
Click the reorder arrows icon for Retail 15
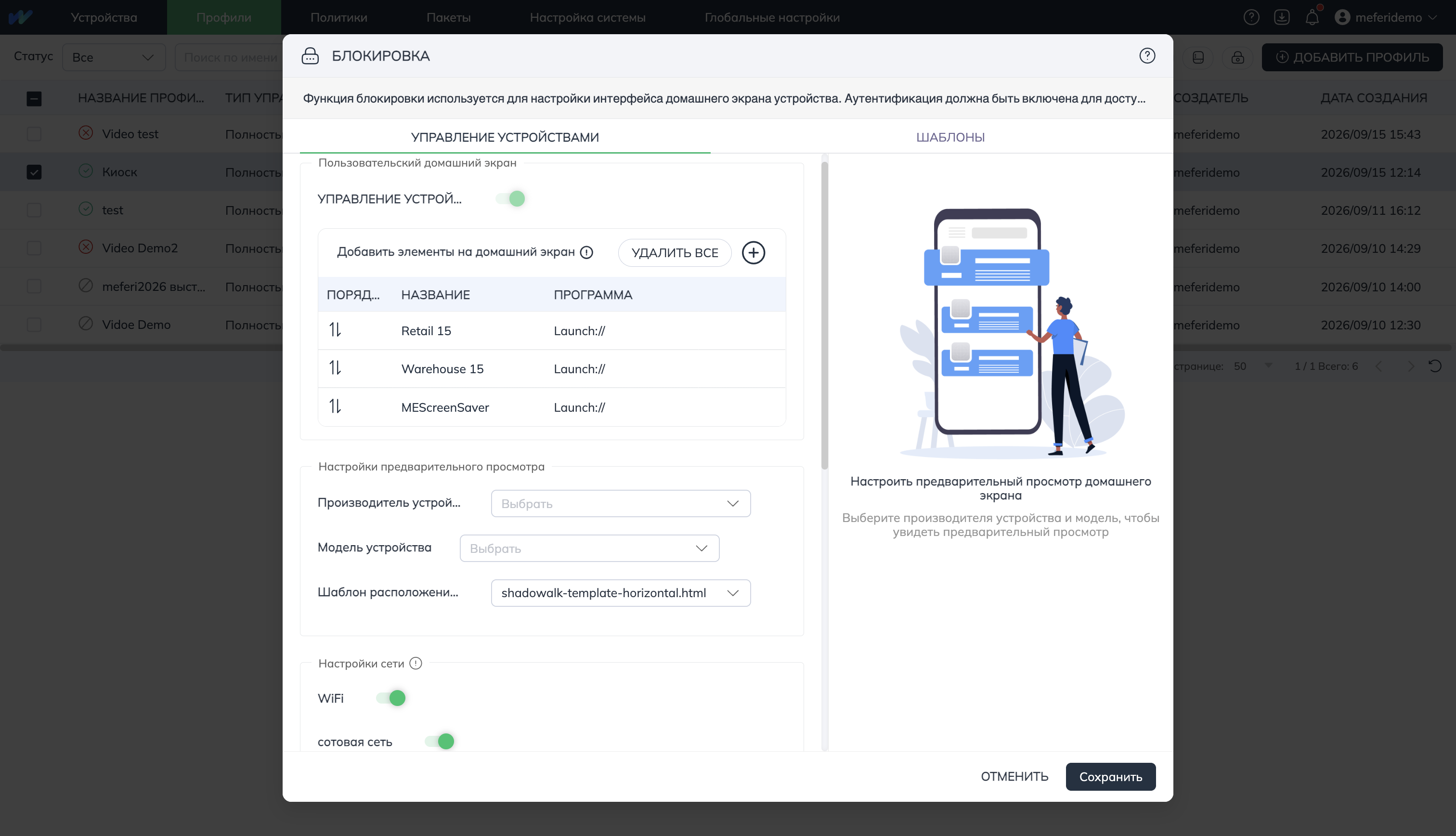pos(335,330)
